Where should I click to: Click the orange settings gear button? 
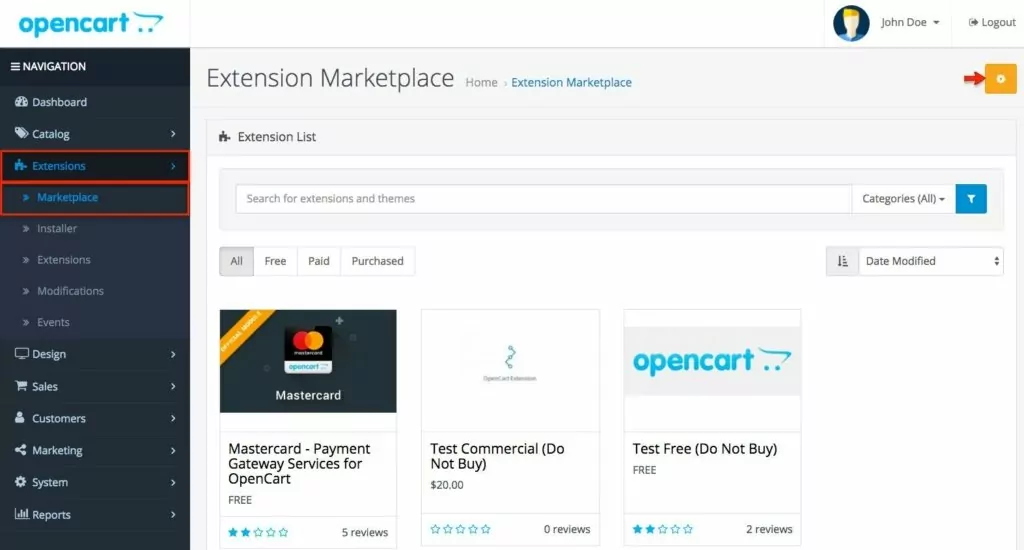[1000, 79]
